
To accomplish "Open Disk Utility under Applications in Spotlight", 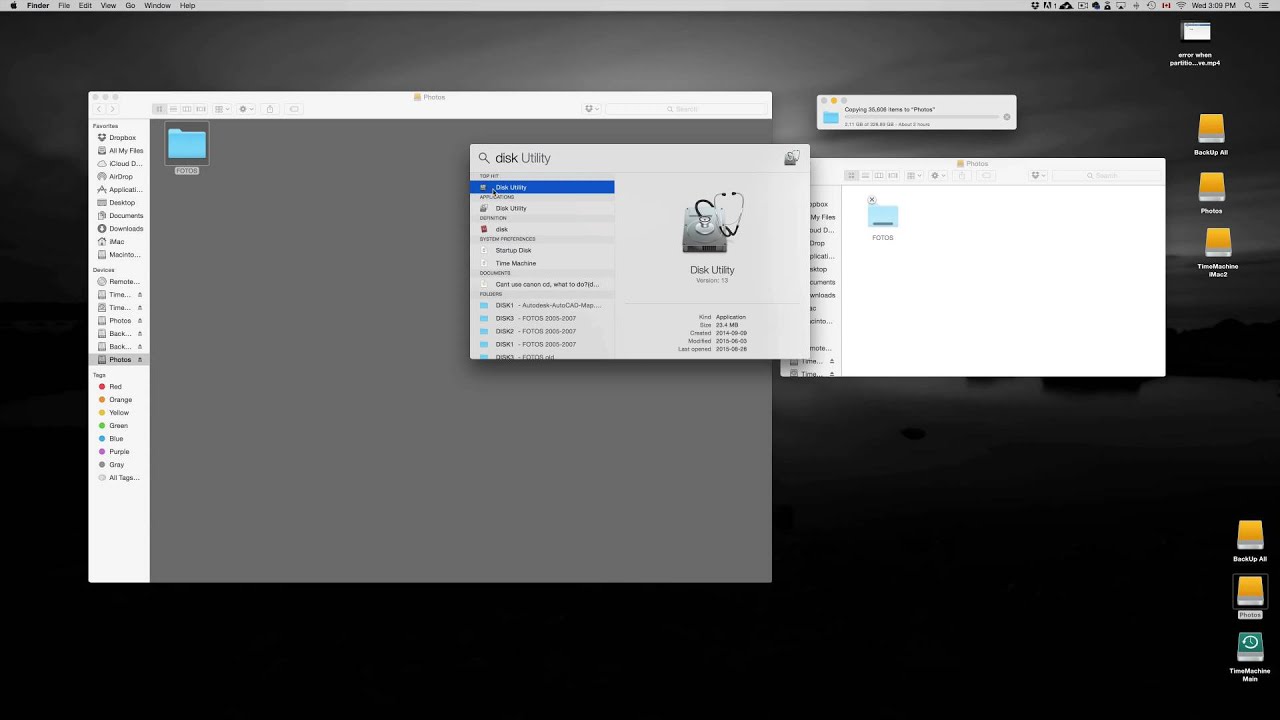I will (x=542, y=208).
